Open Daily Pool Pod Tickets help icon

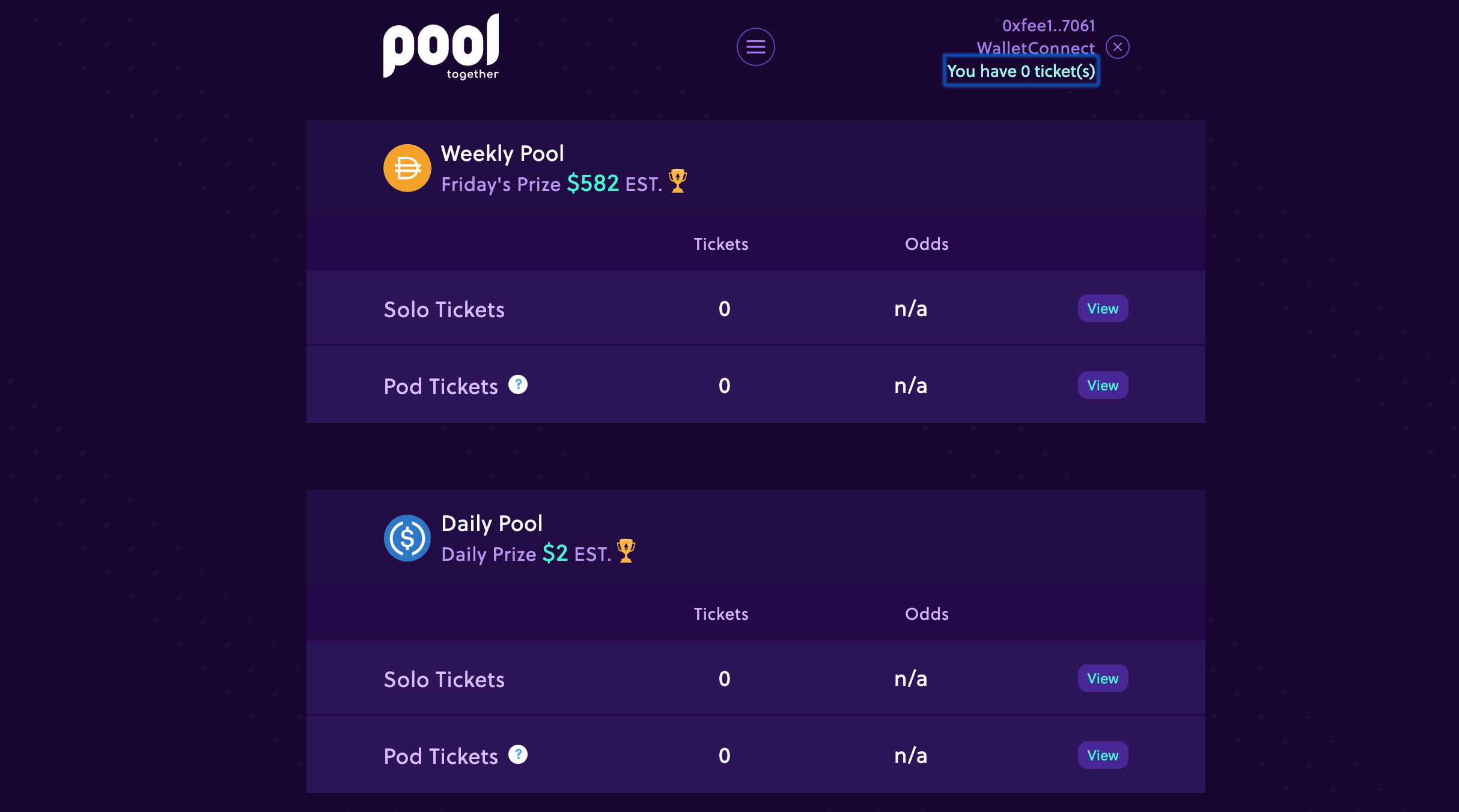[x=518, y=754]
